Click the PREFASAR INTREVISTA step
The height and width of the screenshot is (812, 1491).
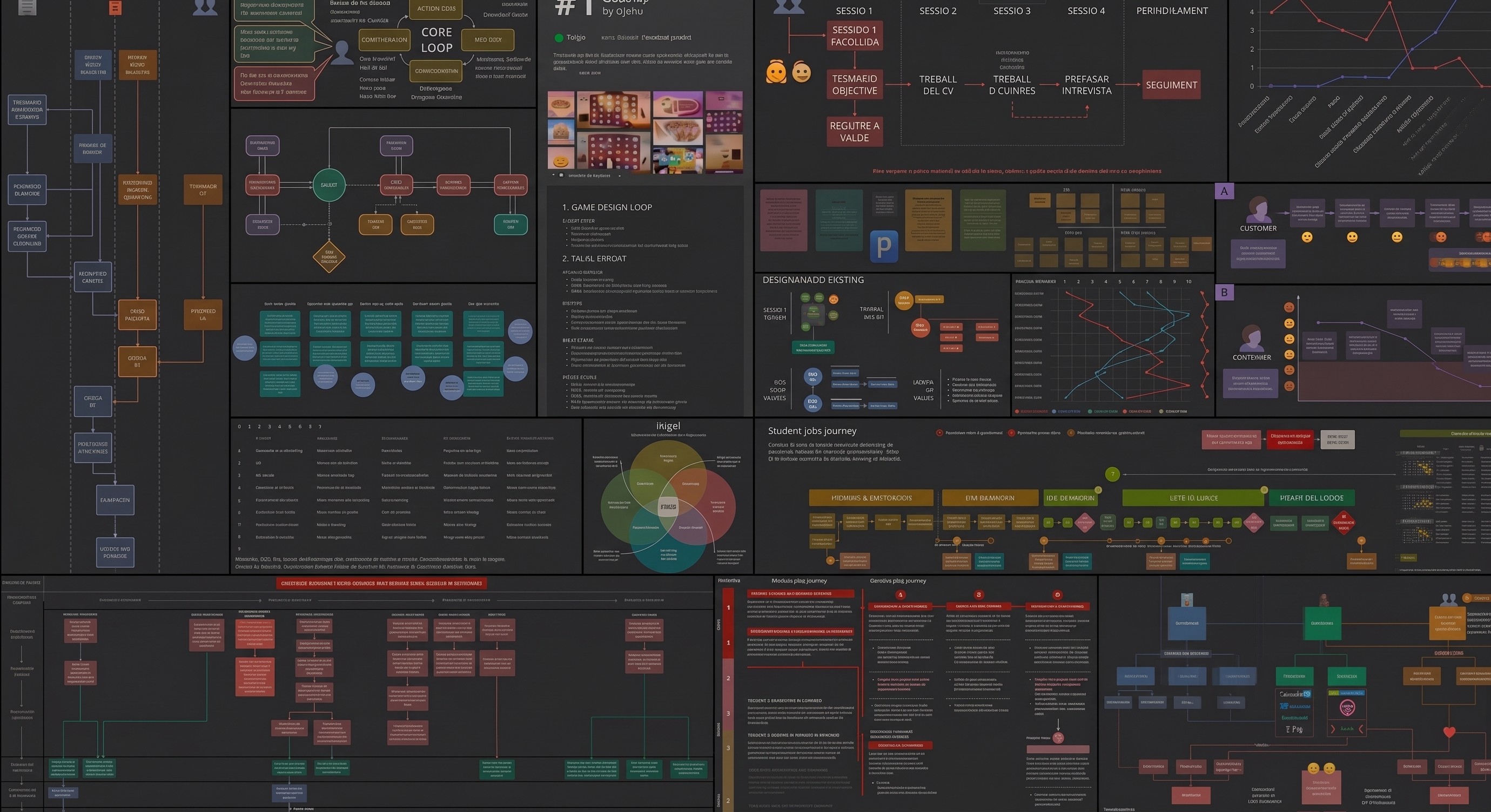(1086, 85)
